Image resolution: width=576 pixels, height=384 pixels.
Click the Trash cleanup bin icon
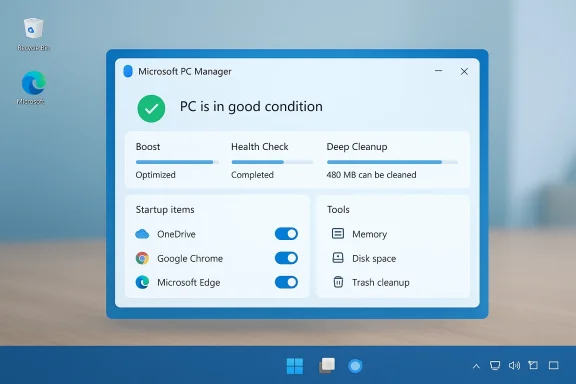[x=338, y=282]
